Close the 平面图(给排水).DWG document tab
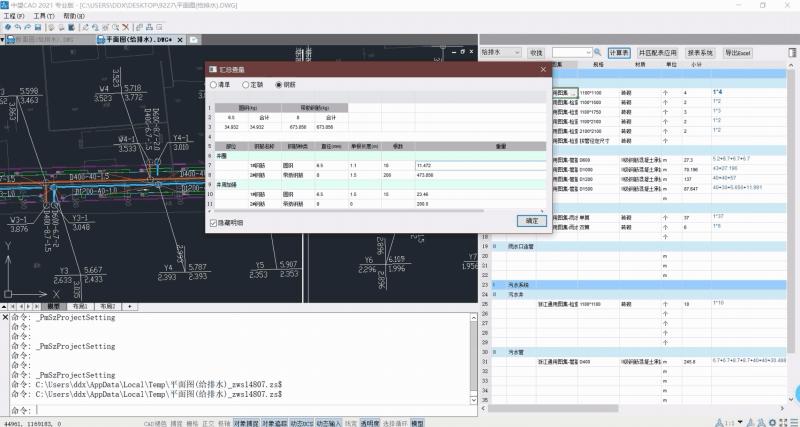 (x=180, y=39)
